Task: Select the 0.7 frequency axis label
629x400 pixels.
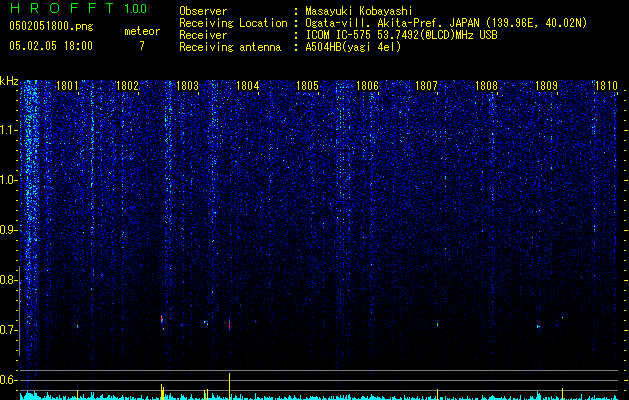Action: [x=9, y=330]
